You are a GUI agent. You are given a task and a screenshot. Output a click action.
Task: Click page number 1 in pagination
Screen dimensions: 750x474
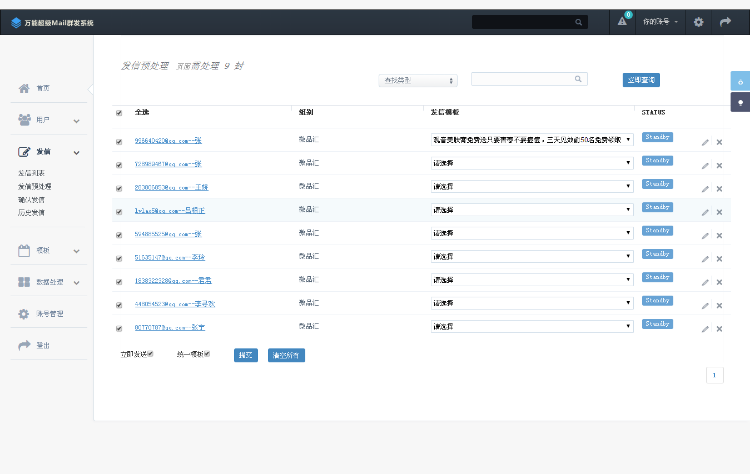click(x=715, y=375)
